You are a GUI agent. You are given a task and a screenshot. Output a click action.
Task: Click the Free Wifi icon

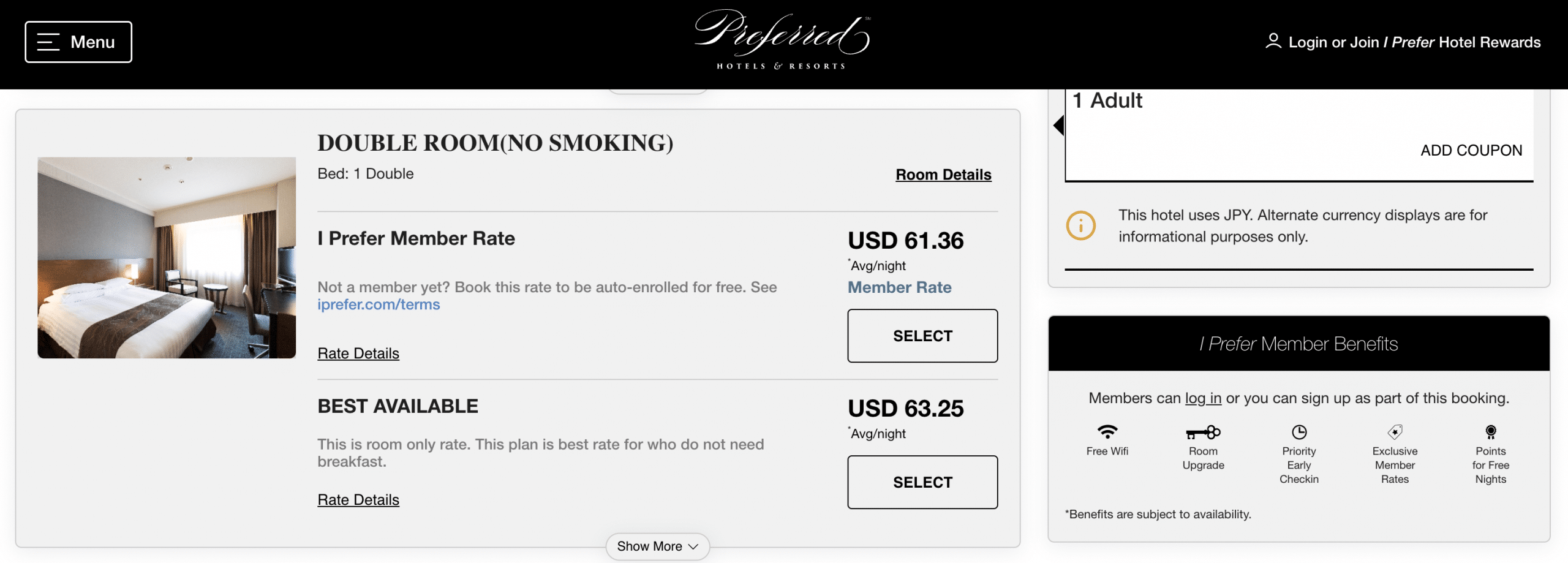coord(1107,432)
